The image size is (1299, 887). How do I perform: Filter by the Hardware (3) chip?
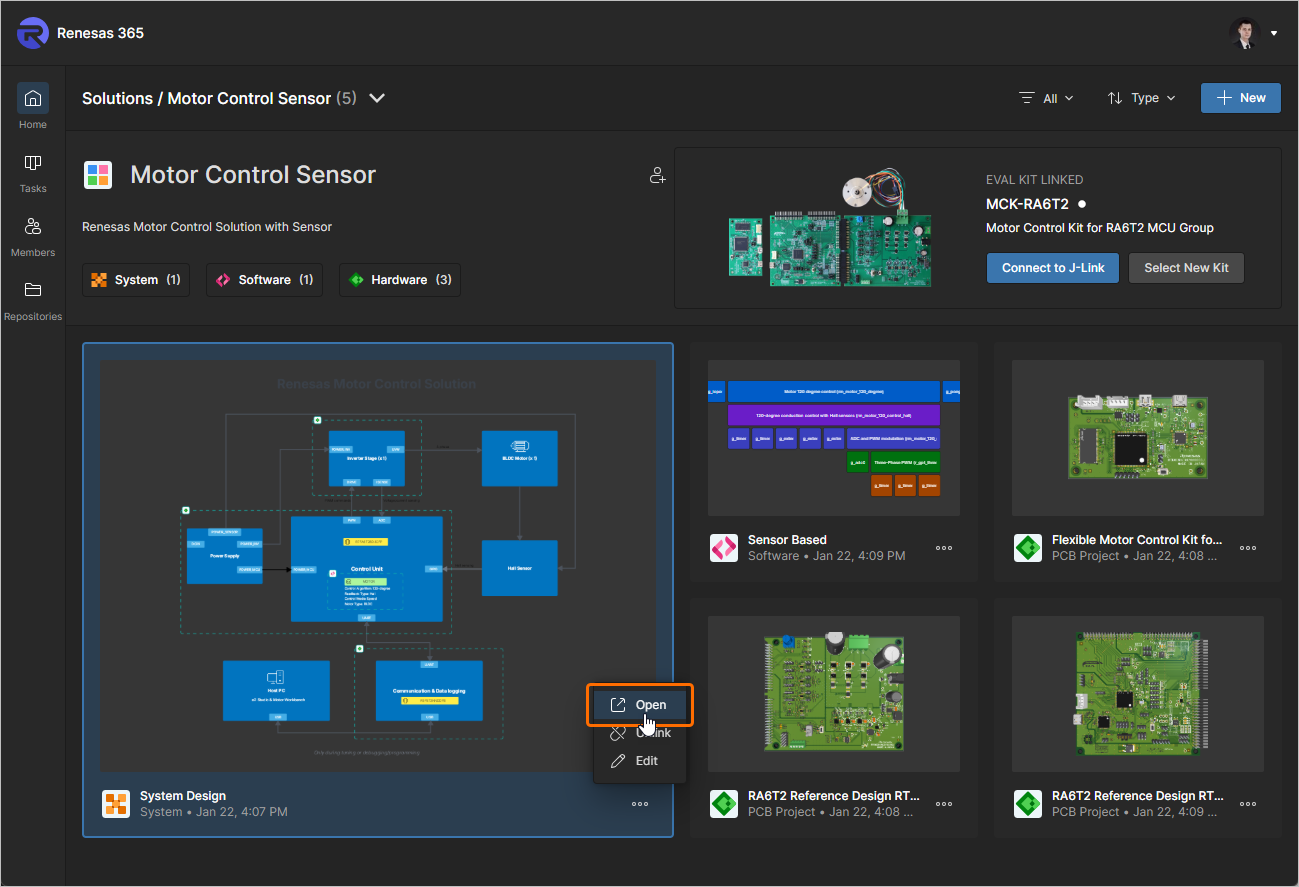400,280
